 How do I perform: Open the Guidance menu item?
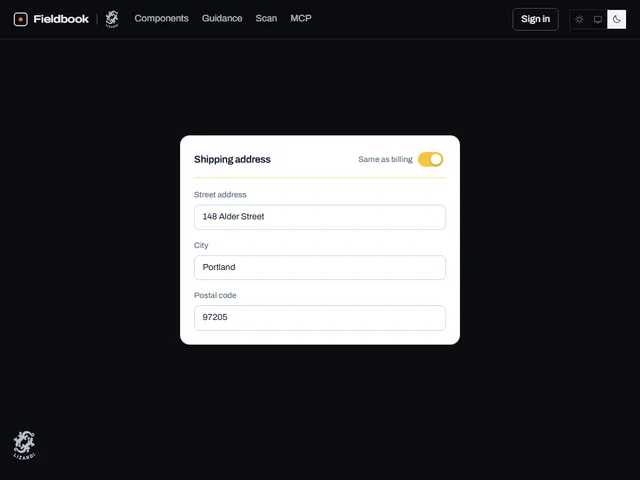pyautogui.click(x=222, y=18)
